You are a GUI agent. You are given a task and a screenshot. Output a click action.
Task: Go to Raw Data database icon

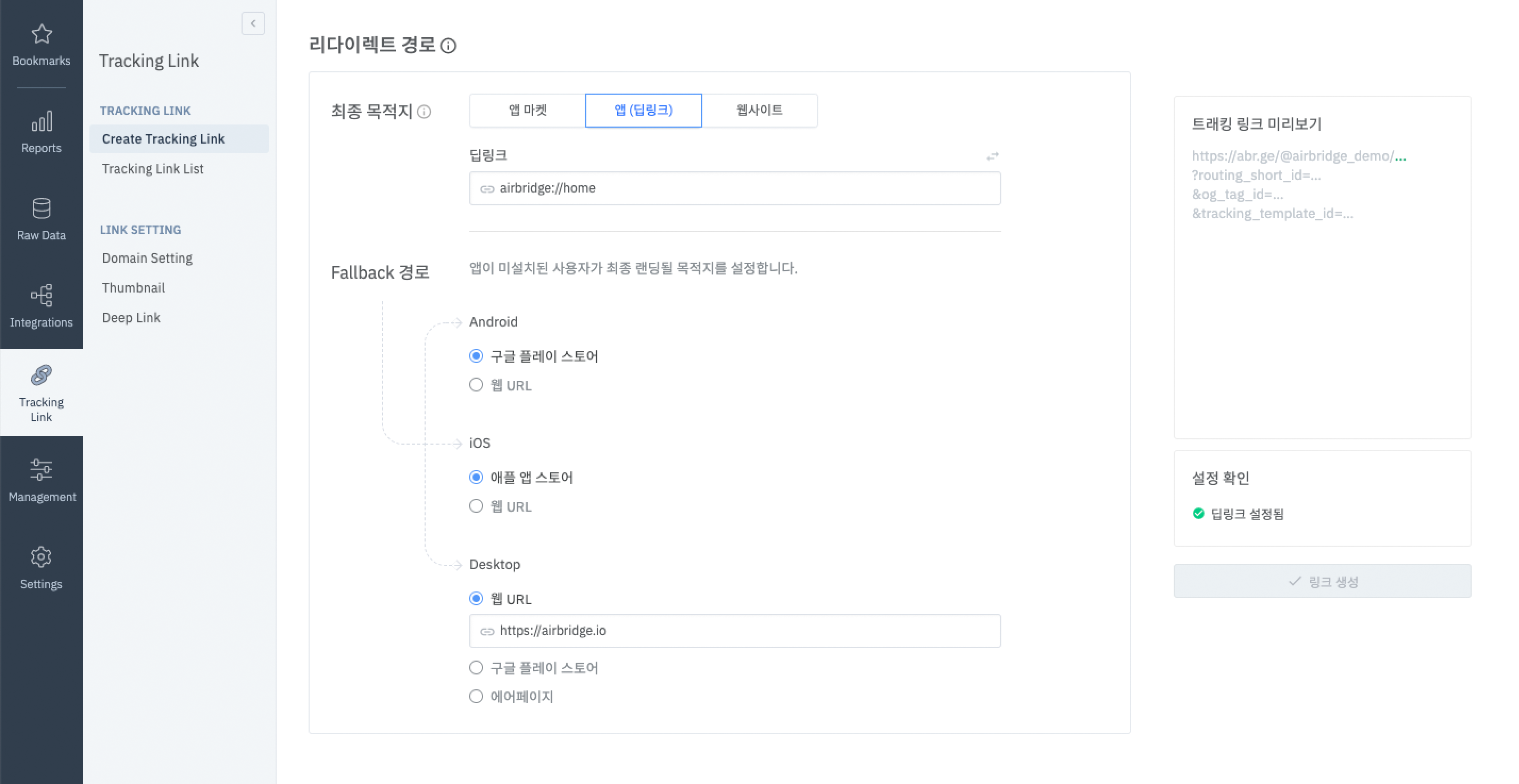pyautogui.click(x=41, y=208)
